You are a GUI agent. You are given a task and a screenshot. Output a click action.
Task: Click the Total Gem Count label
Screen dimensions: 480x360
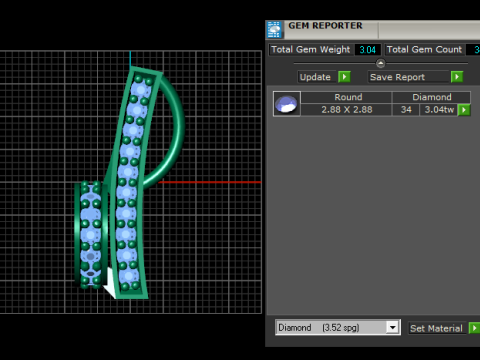(424, 50)
